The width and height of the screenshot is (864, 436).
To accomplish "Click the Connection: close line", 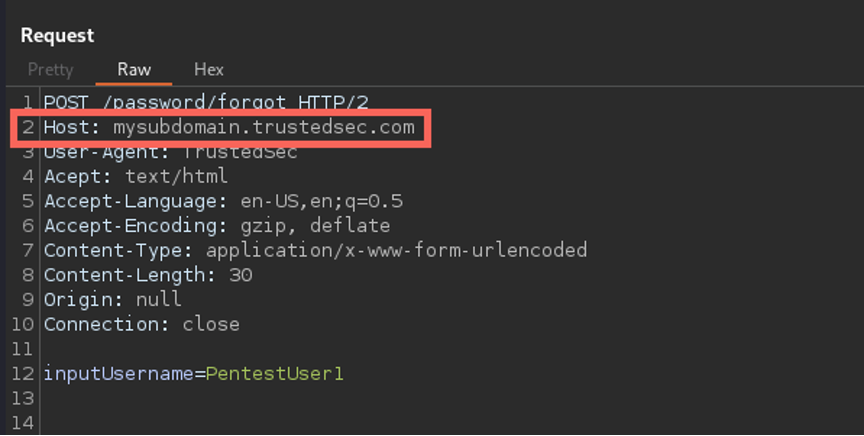I will 142,324.
